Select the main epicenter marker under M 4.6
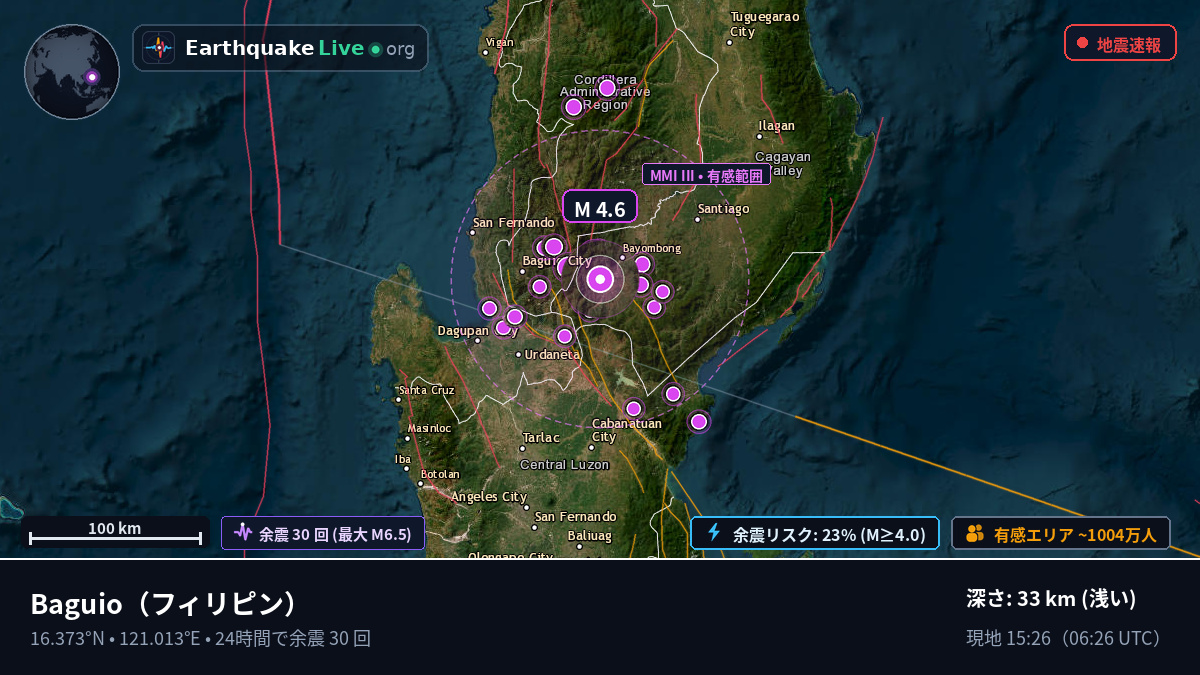The height and width of the screenshot is (675, 1200). tap(600, 279)
